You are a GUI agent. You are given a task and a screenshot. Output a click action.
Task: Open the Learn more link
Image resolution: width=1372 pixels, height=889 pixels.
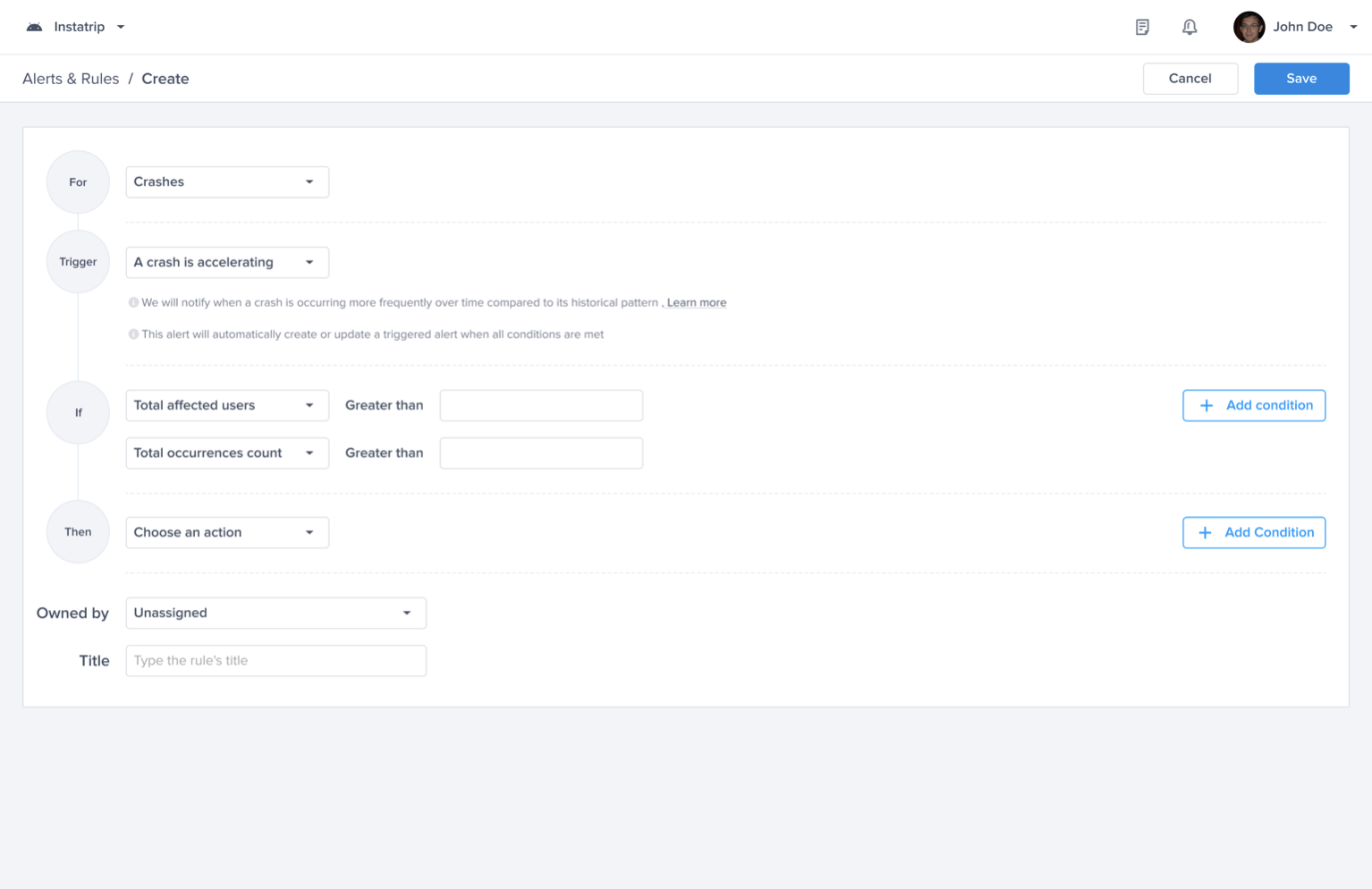(x=696, y=302)
